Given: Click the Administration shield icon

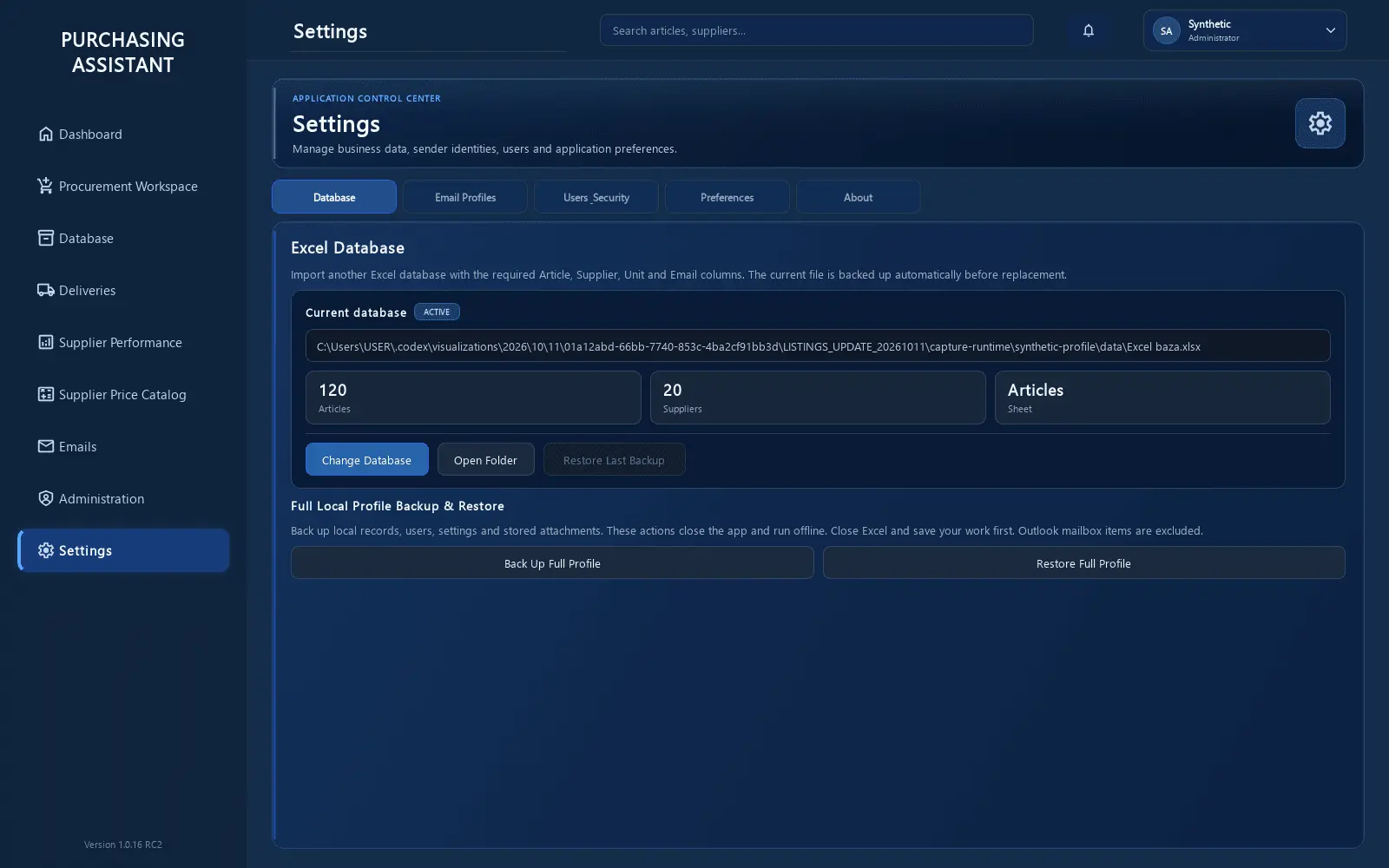Looking at the screenshot, I should click(46, 498).
